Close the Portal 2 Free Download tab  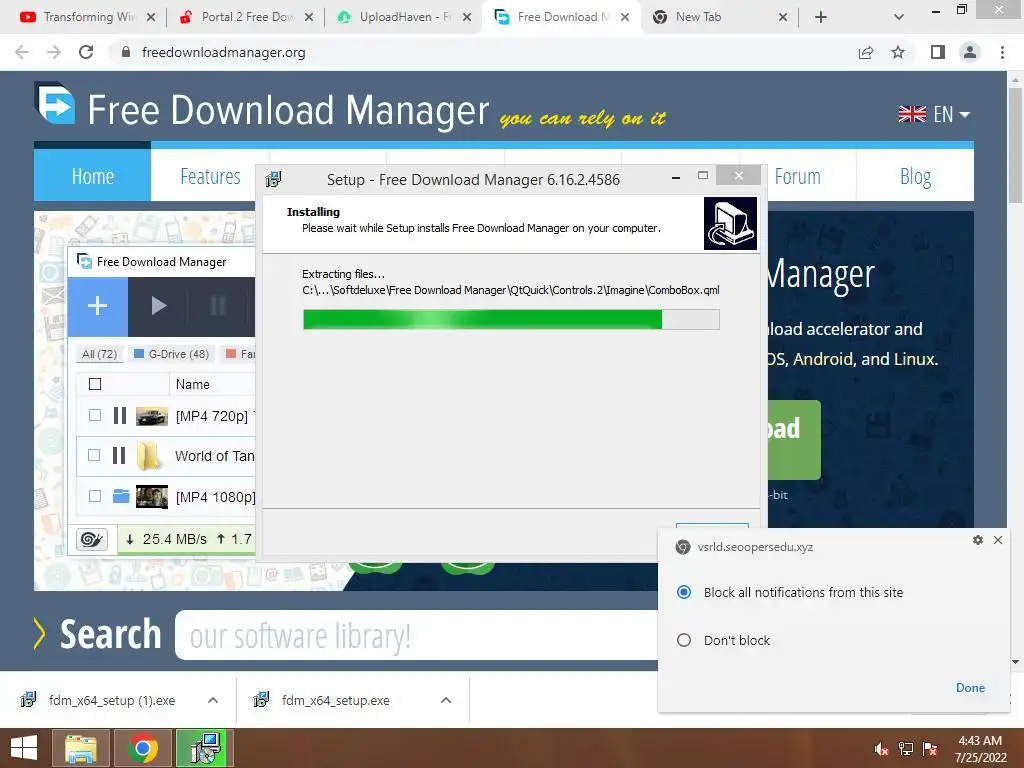(309, 17)
